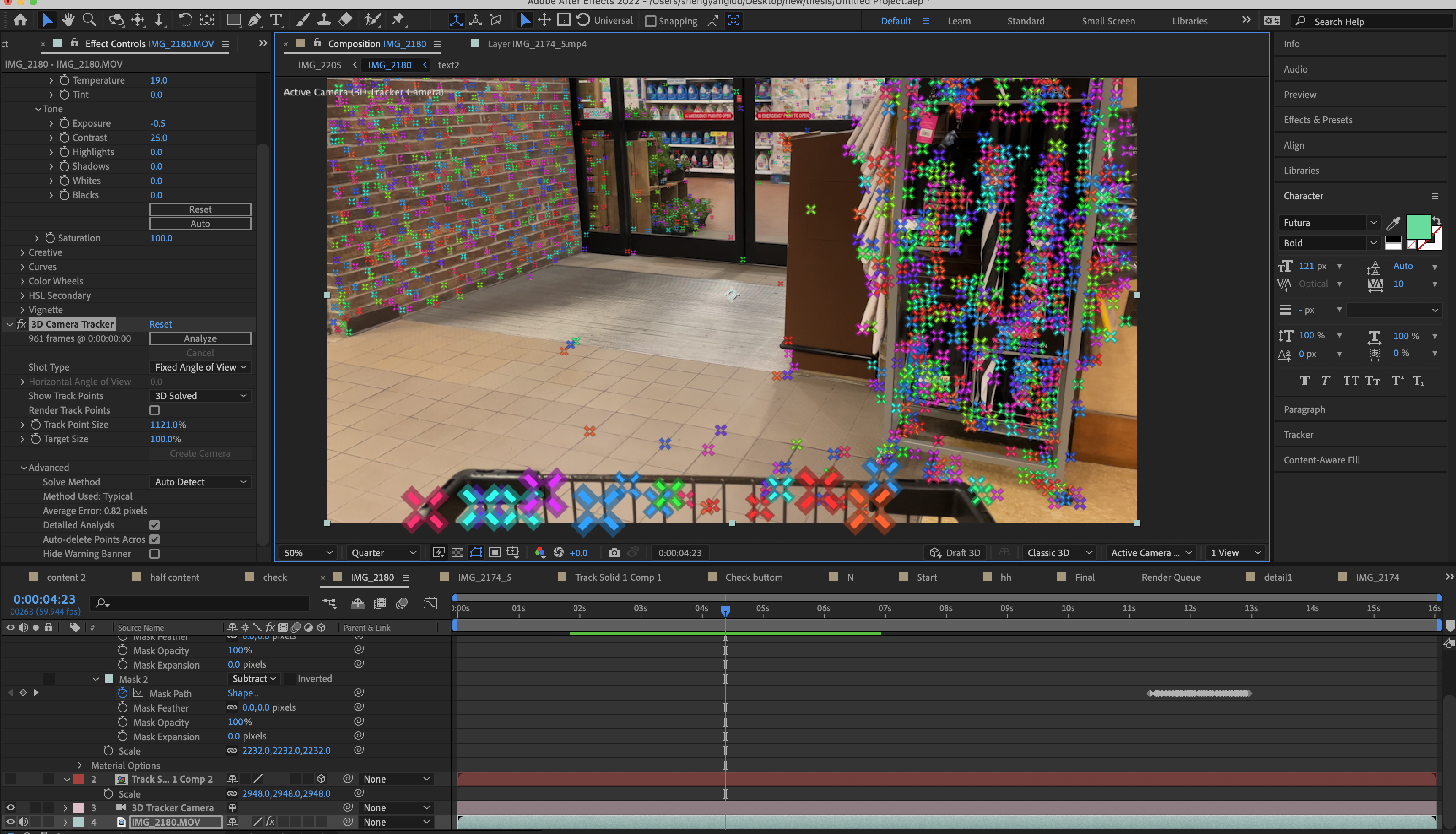
Task: Open show channel and color management
Action: pyautogui.click(x=539, y=553)
